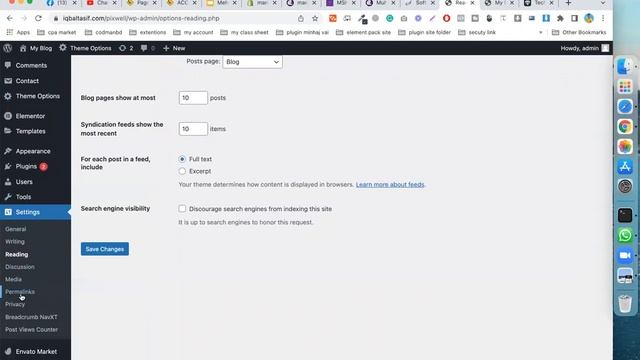Image resolution: width=640 pixels, height=360 pixels.
Task: Click Theme Options in the admin bar
Action: [x=85, y=48]
